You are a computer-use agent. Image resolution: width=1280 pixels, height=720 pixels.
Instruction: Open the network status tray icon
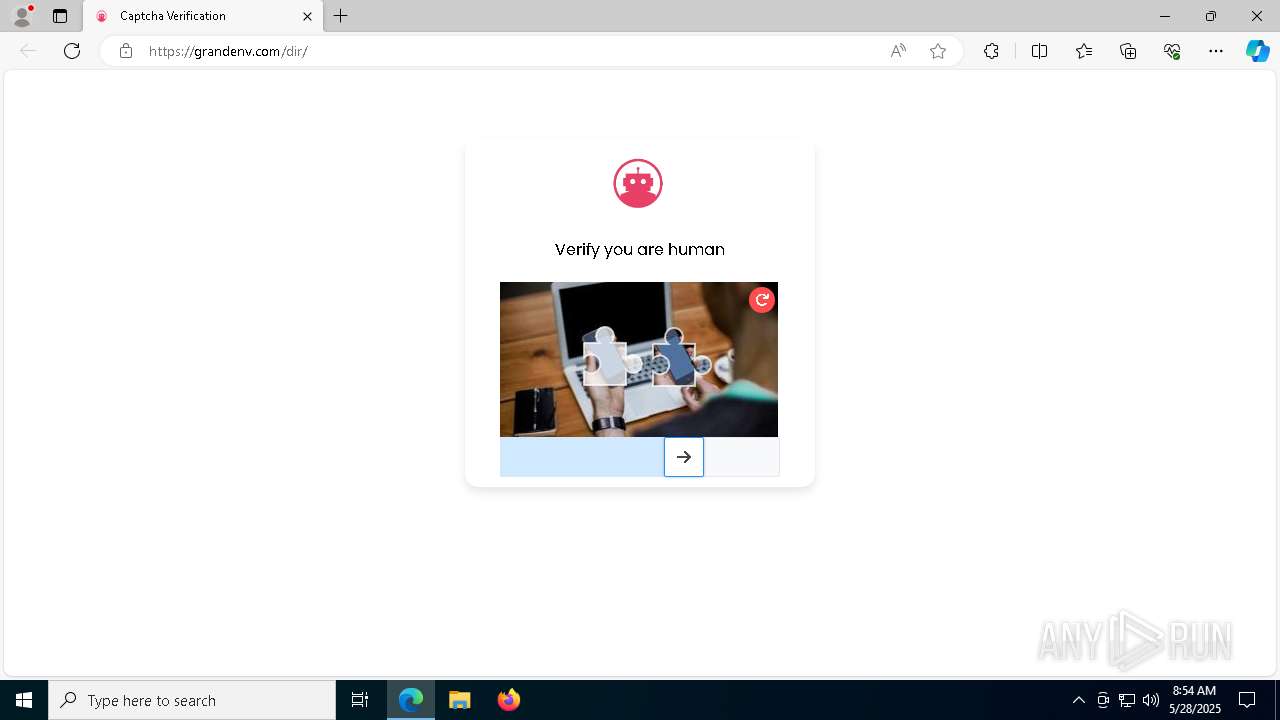[x=1127, y=700]
